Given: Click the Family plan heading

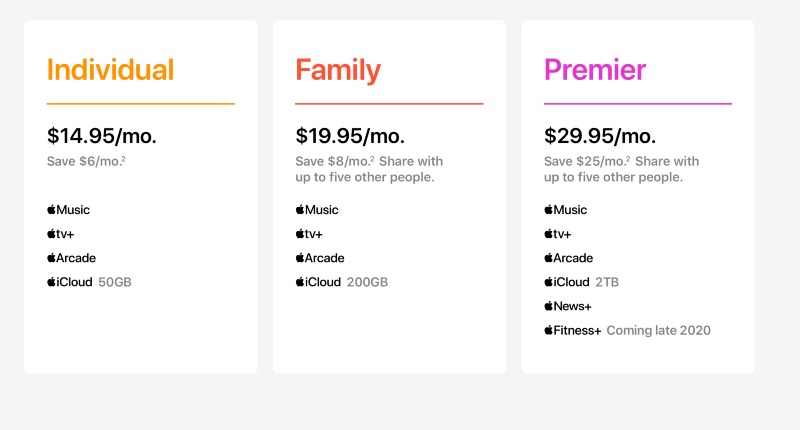Looking at the screenshot, I should point(338,71).
